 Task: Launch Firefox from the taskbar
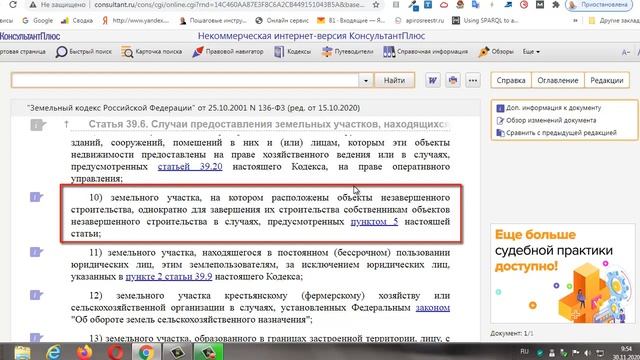(84, 352)
